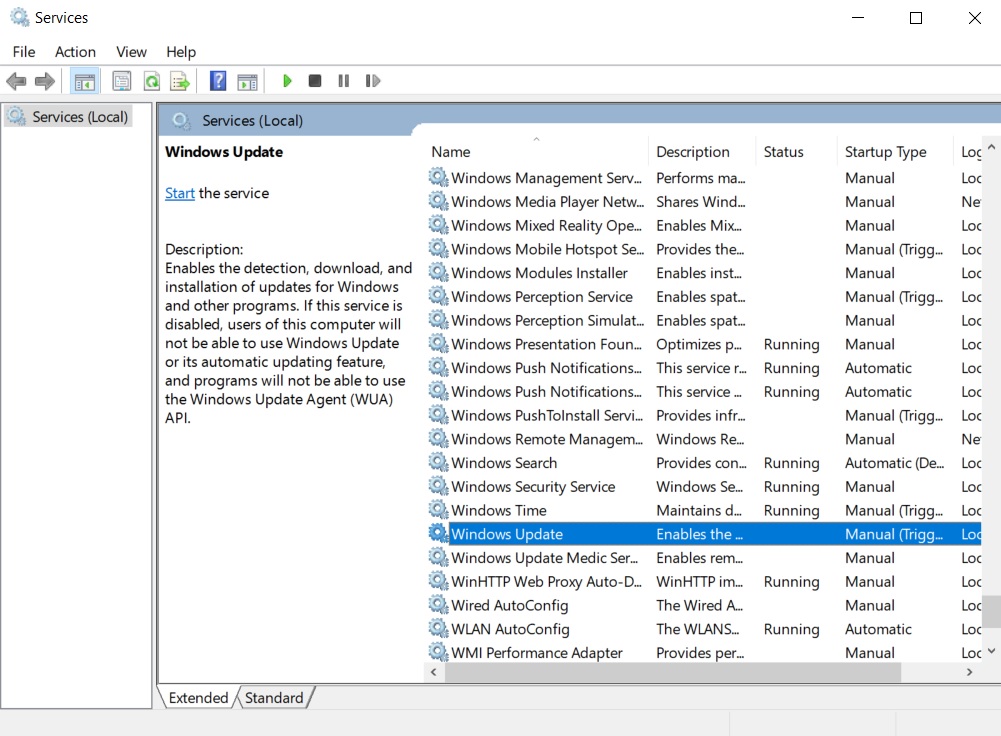The width and height of the screenshot is (1001, 736).
Task: Click the blue Help question-mark icon
Action: [x=218, y=81]
